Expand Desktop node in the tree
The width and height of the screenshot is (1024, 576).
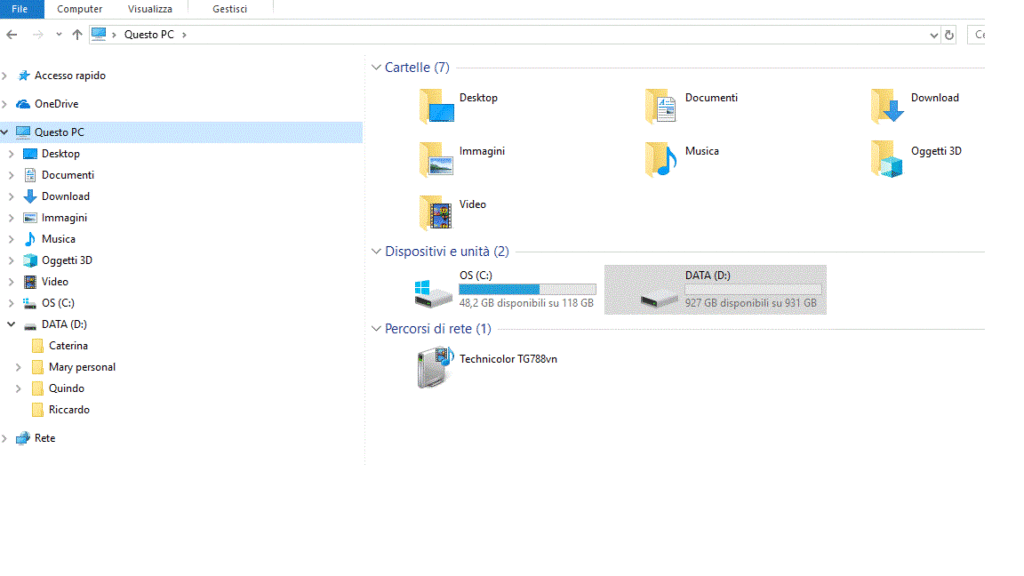coord(11,154)
